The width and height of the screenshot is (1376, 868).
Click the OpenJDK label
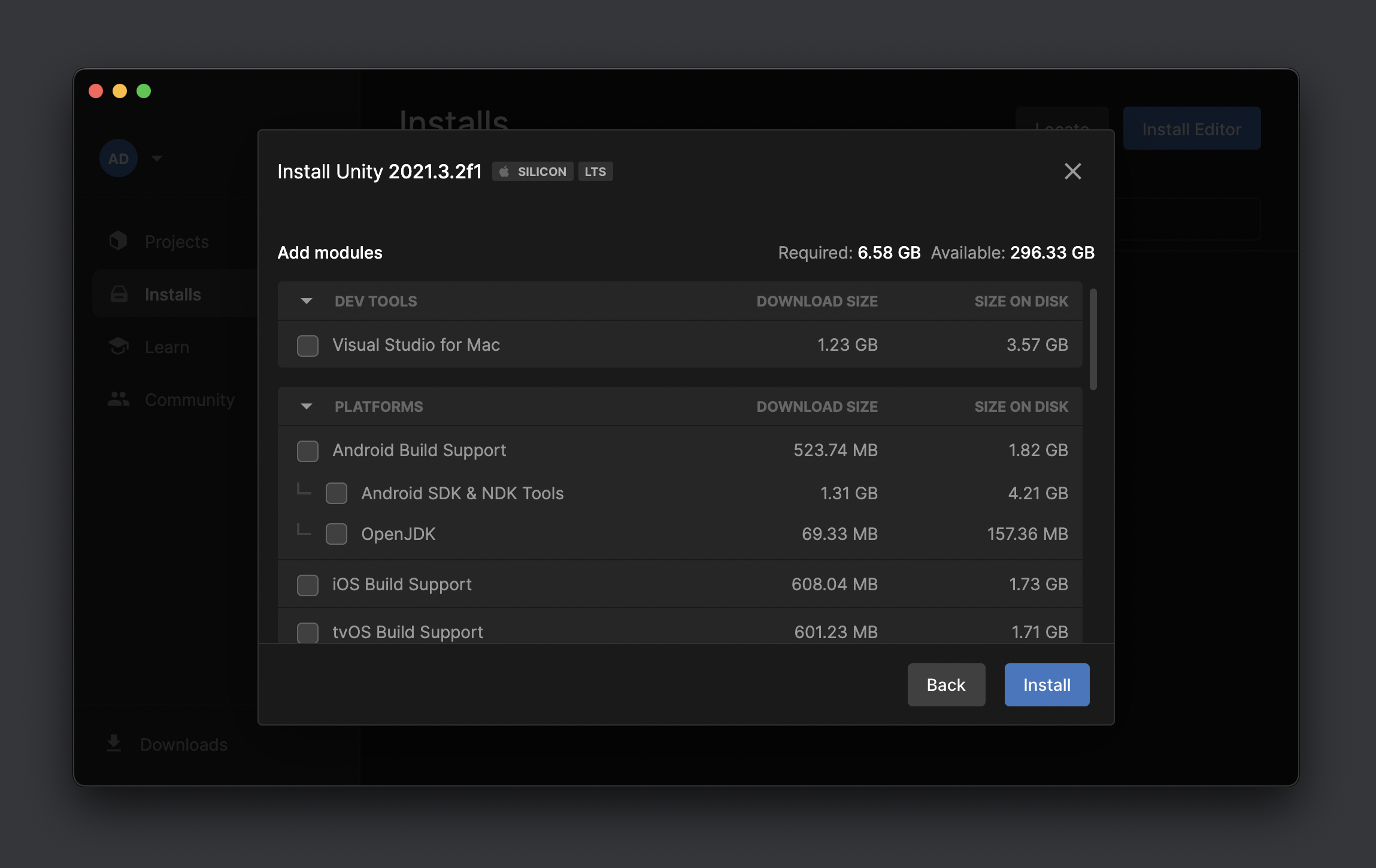[398, 534]
